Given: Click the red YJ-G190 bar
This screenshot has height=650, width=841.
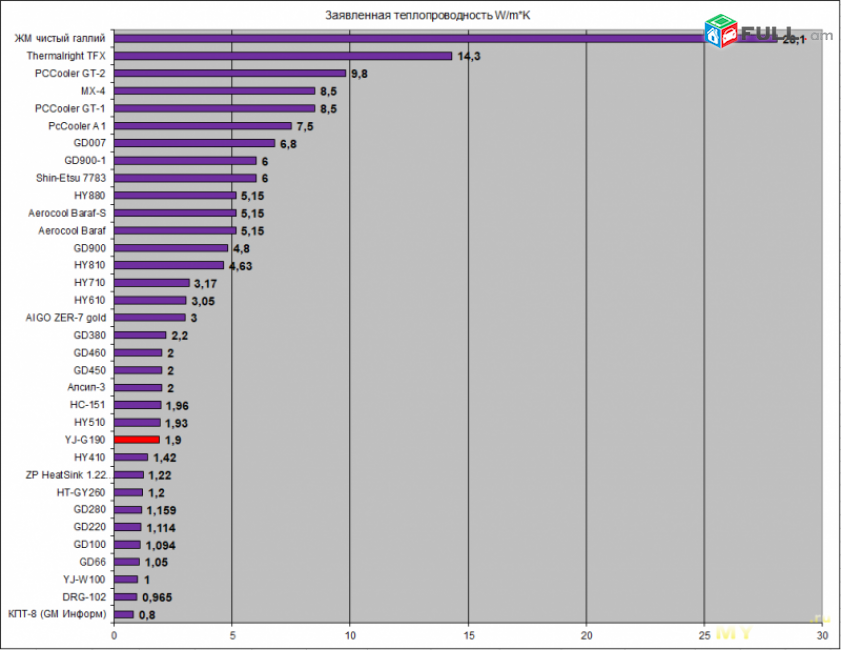Looking at the screenshot, I should [137, 440].
